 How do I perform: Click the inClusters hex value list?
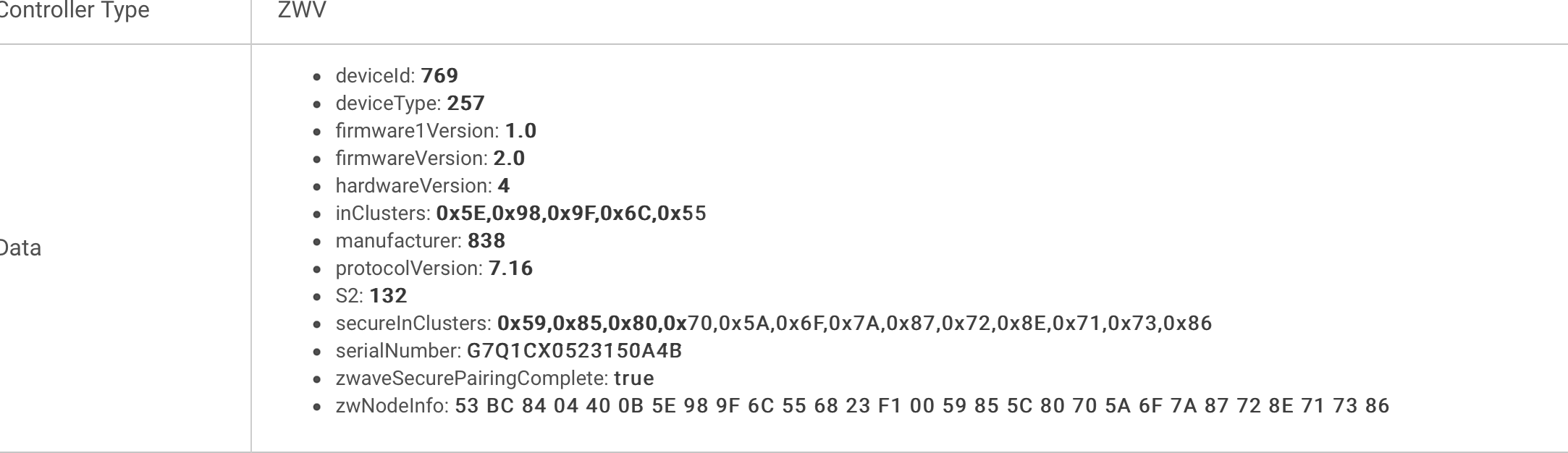pos(570,213)
